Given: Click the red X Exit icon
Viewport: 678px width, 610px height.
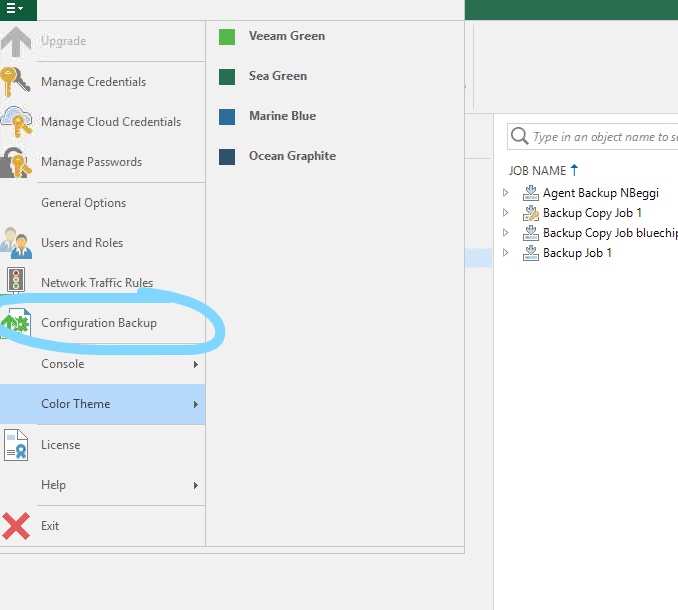Looking at the screenshot, I should coord(16,526).
